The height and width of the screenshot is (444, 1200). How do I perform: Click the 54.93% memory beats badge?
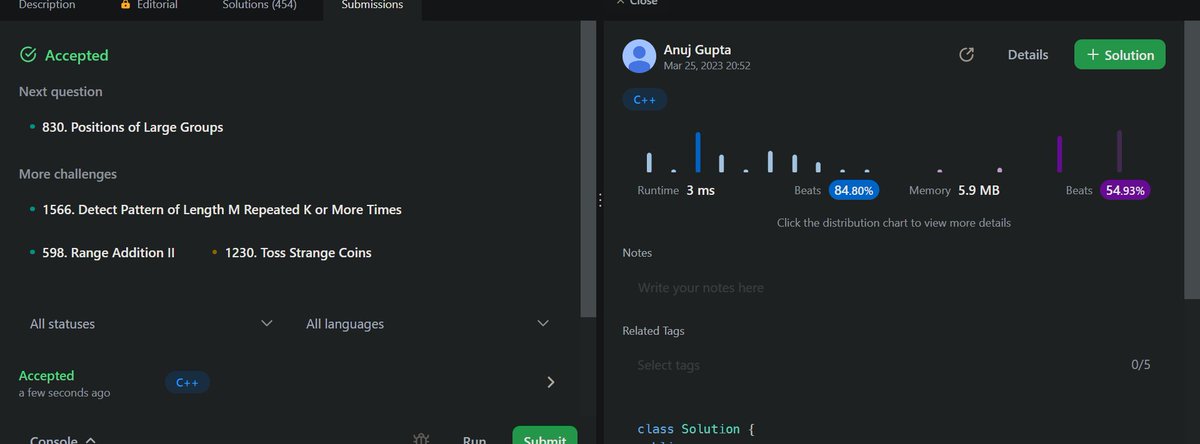tap(1125, 190)
